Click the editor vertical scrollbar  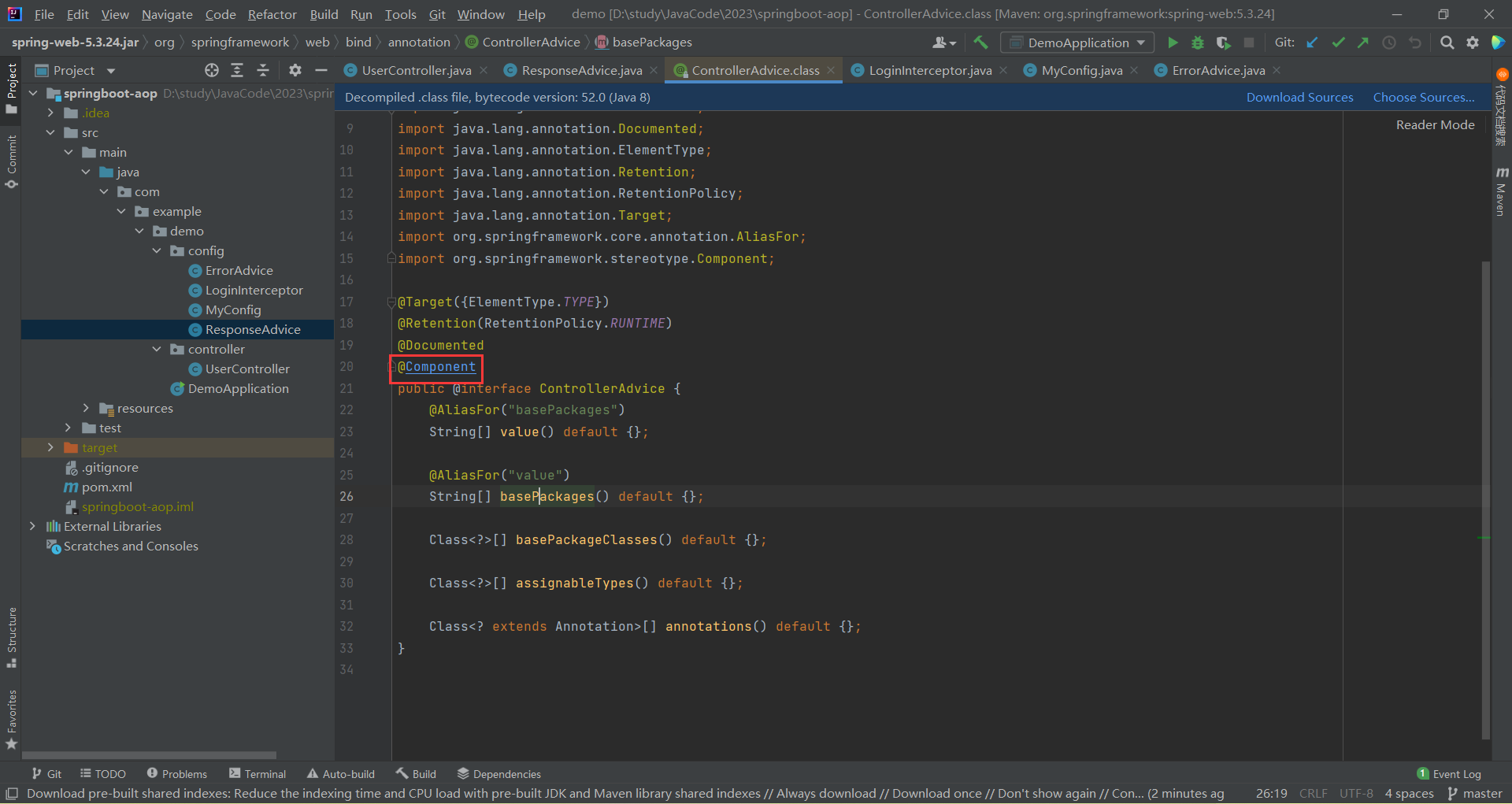pos(1485,500)
